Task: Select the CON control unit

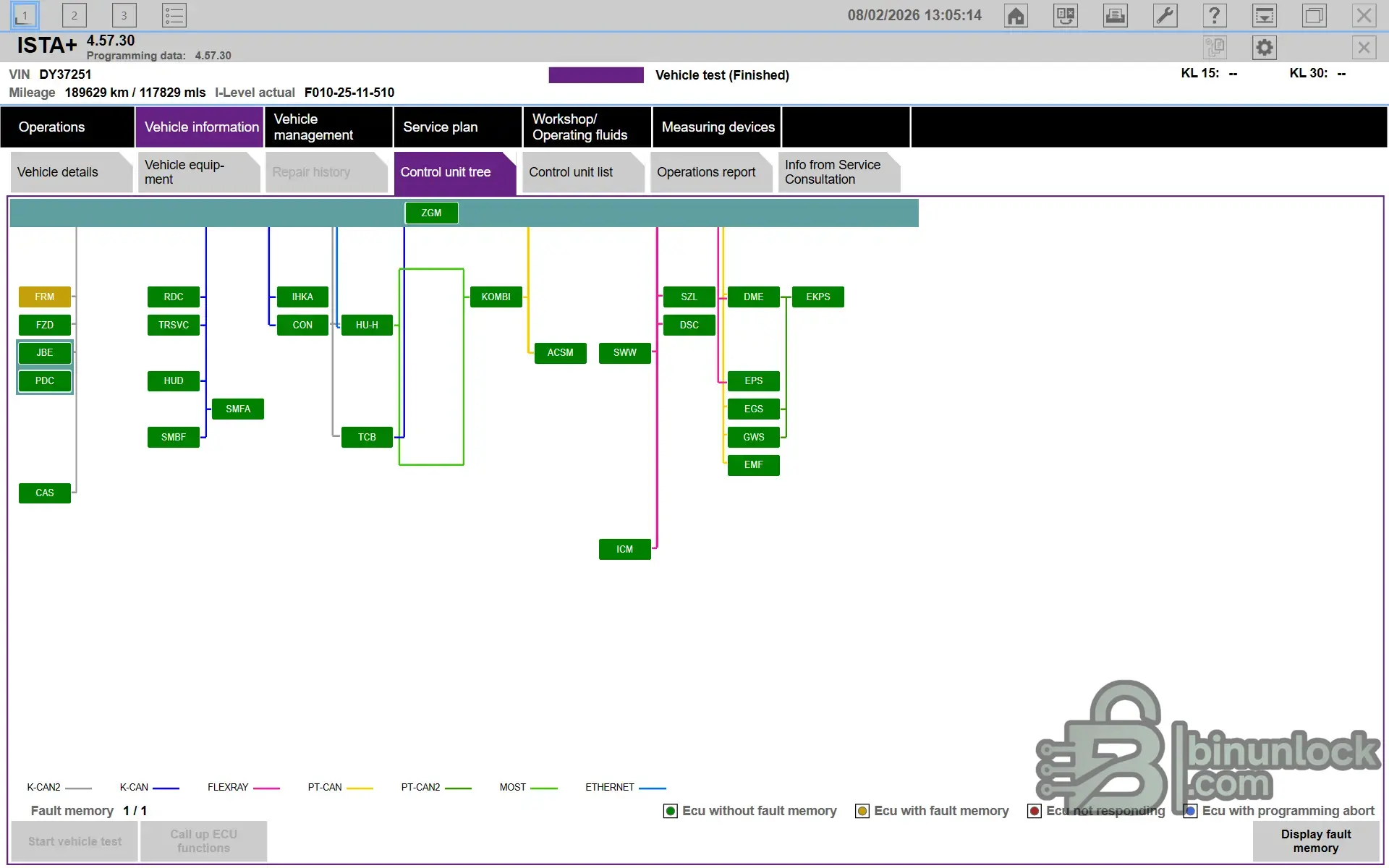Action: point(302,325)
